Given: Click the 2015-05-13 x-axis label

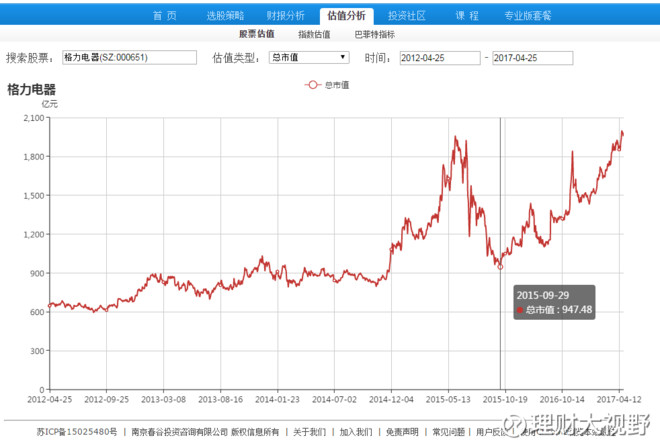Looking at the screenshot, I should click(x=448, y=399).
